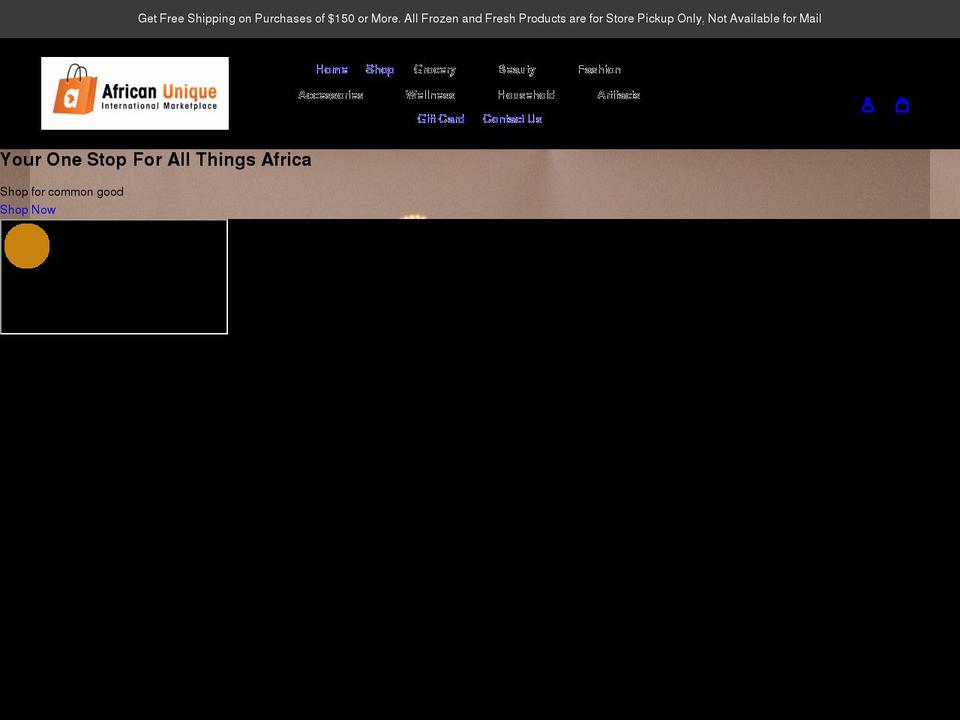This screenshot has height=720, width=960.
Task: Open the account login icon
Action: click(x=868, y=105)
